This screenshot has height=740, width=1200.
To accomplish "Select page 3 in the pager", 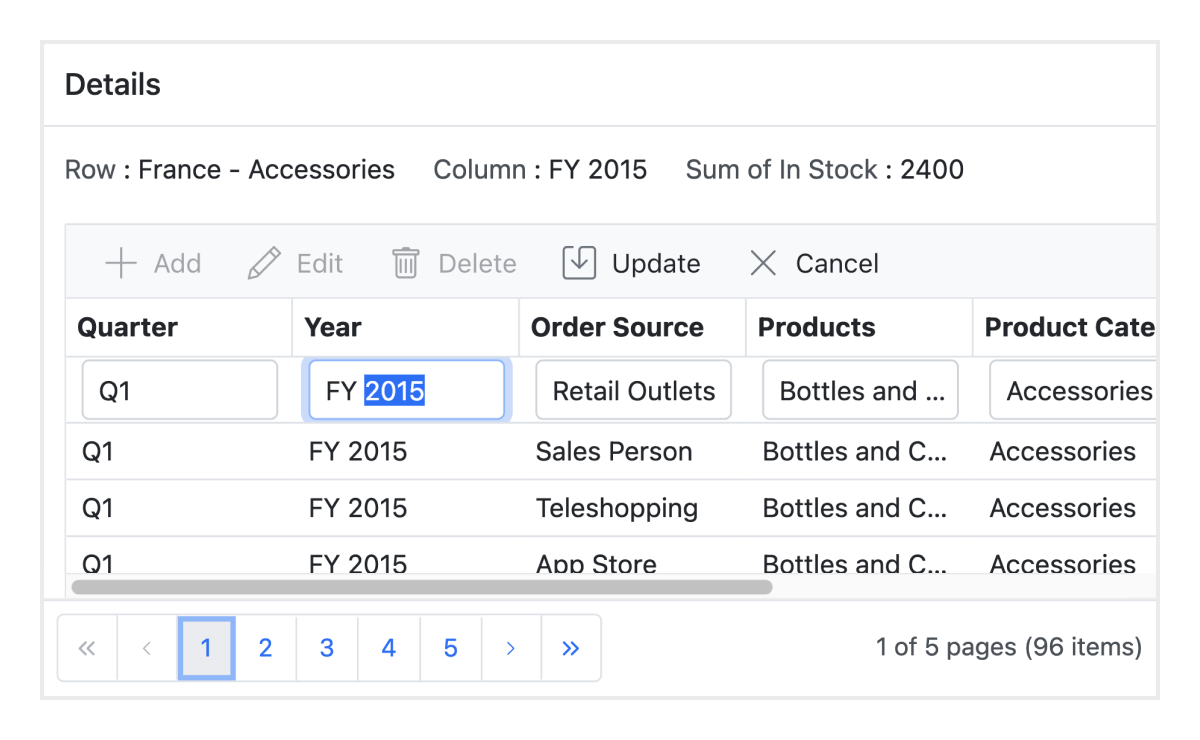I will pyautogui.click(x=327, y=648).
